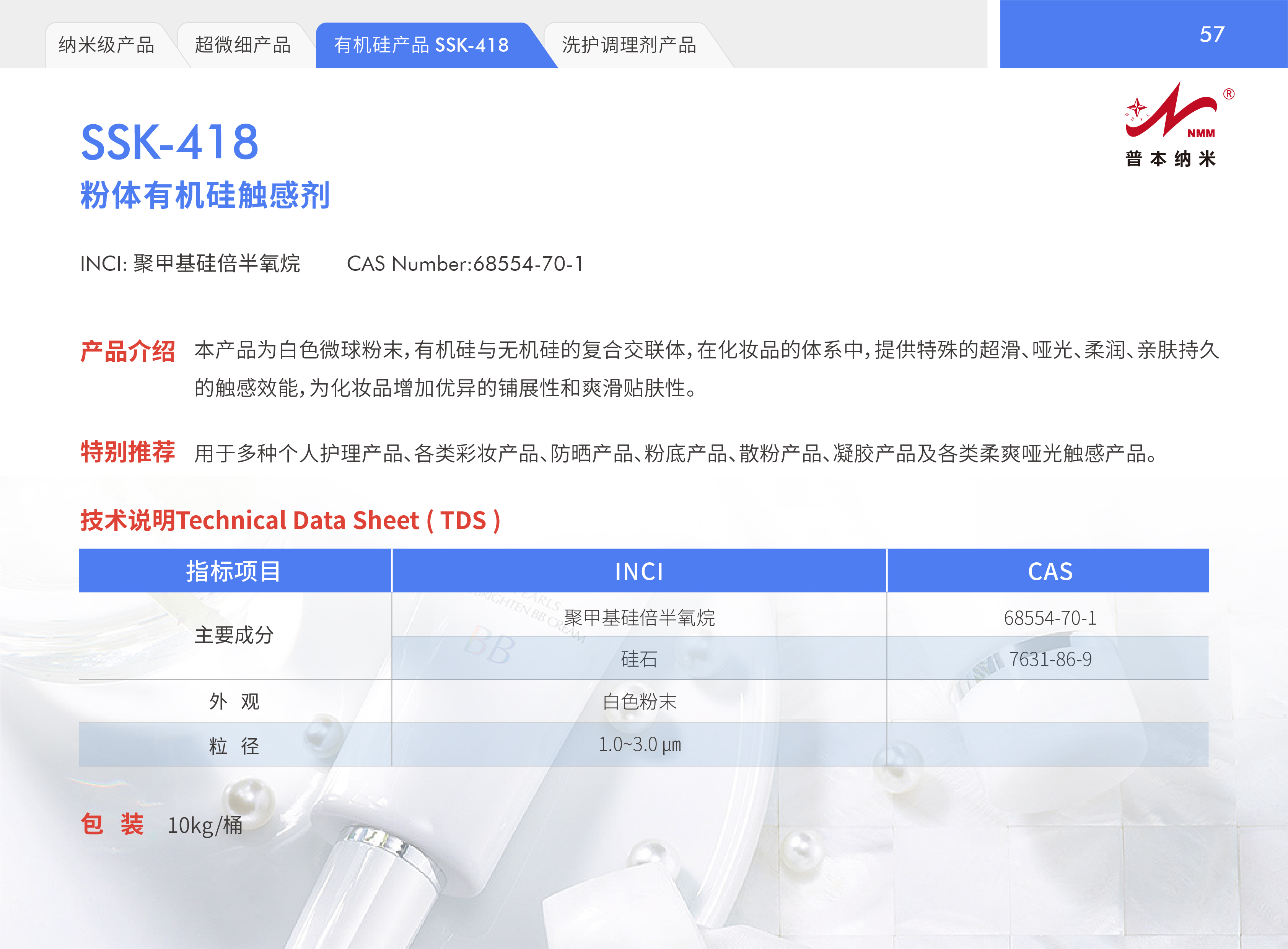The height and width of the screenshot is (949, 1288).
Task: Click the Technical Data Sheet (TDS) heading
Action: click(290, 521)
